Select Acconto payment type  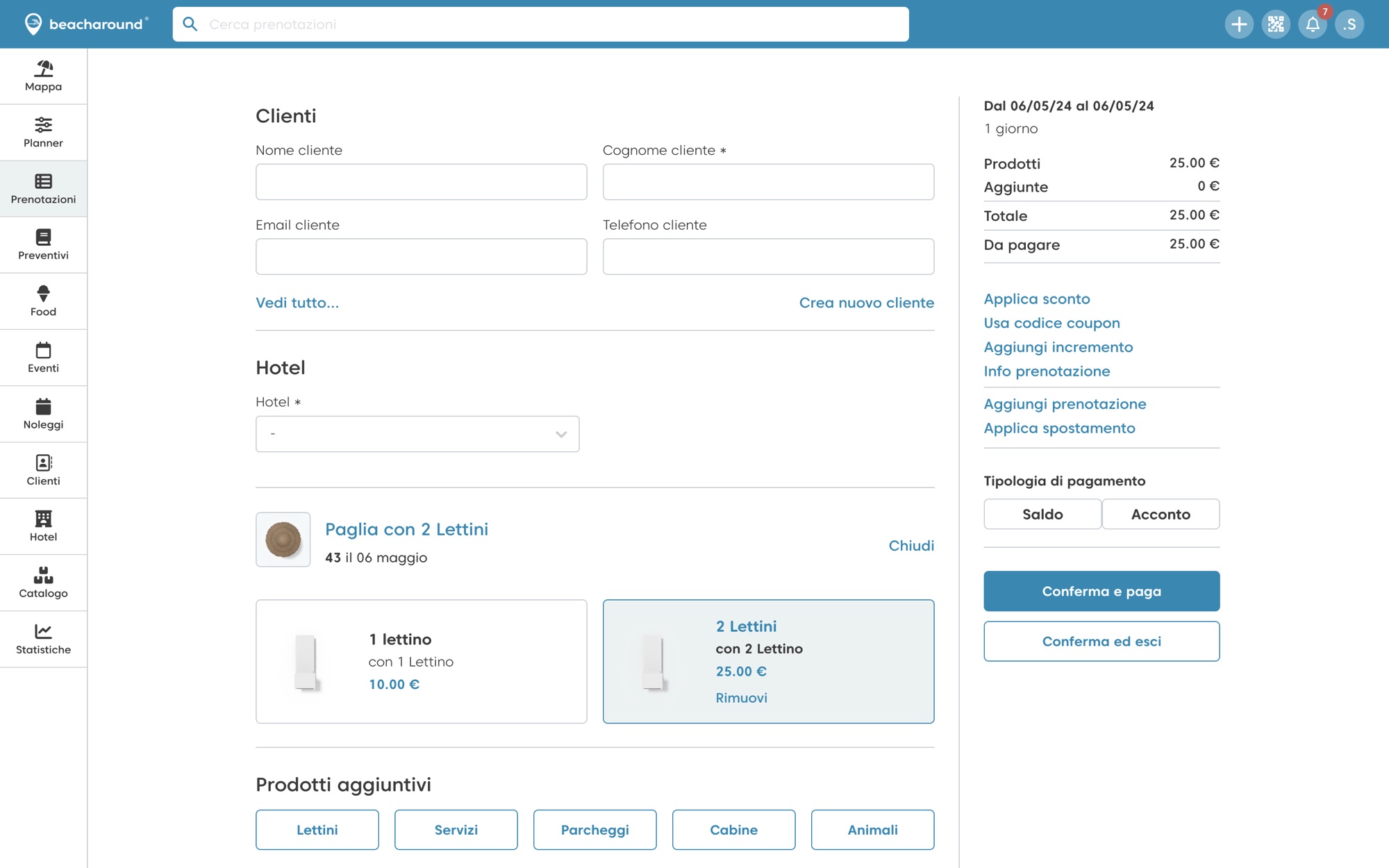pos(1161,514)
